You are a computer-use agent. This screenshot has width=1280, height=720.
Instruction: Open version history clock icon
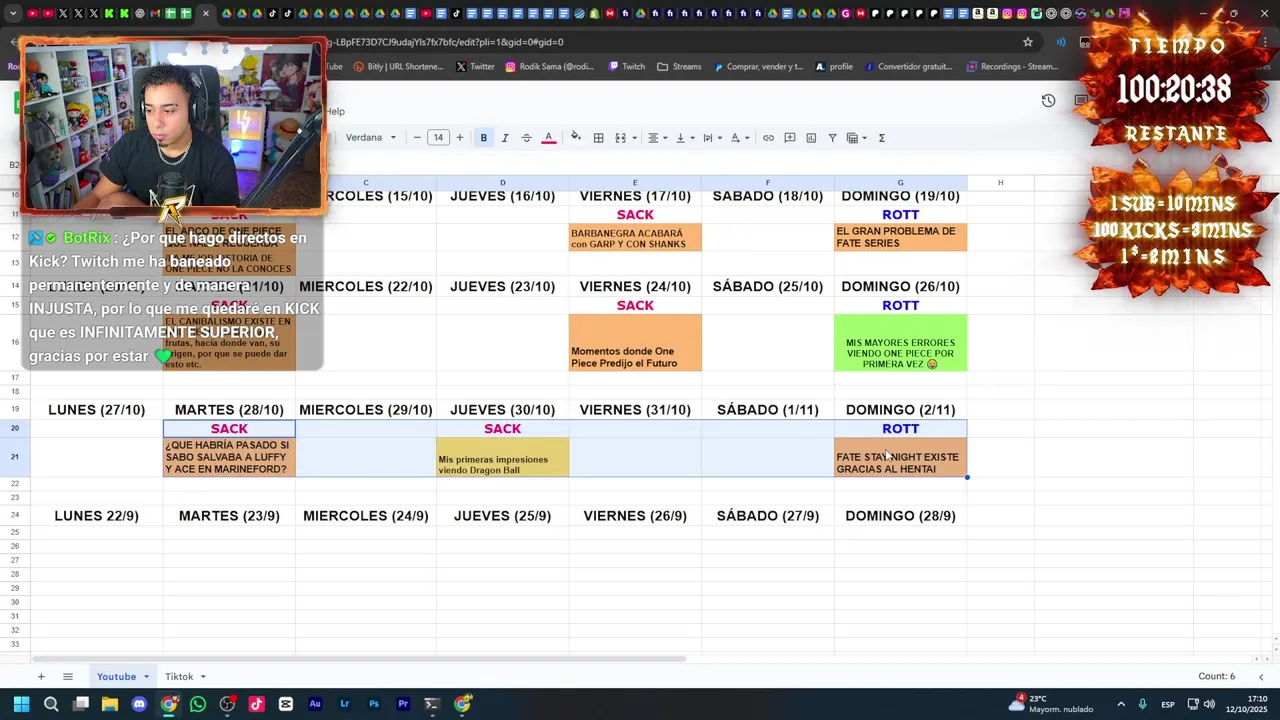point(1048,101)
